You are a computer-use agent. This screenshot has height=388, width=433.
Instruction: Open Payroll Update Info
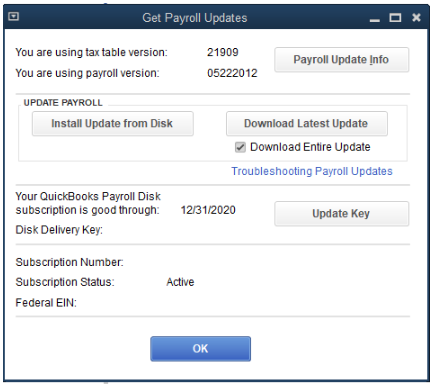coord(342,60)
